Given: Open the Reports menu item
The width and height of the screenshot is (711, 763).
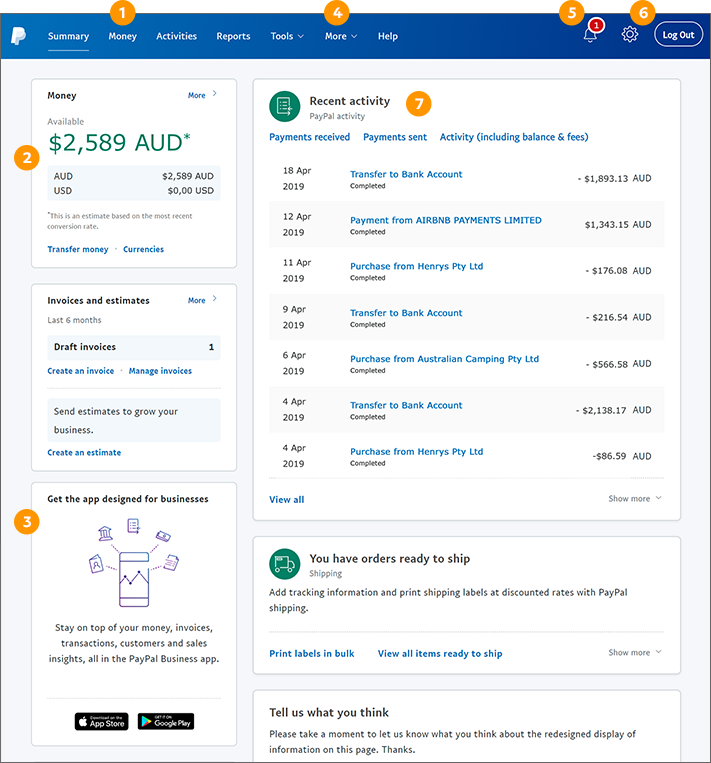Looking at the screenshot, I should click(233, 36).
